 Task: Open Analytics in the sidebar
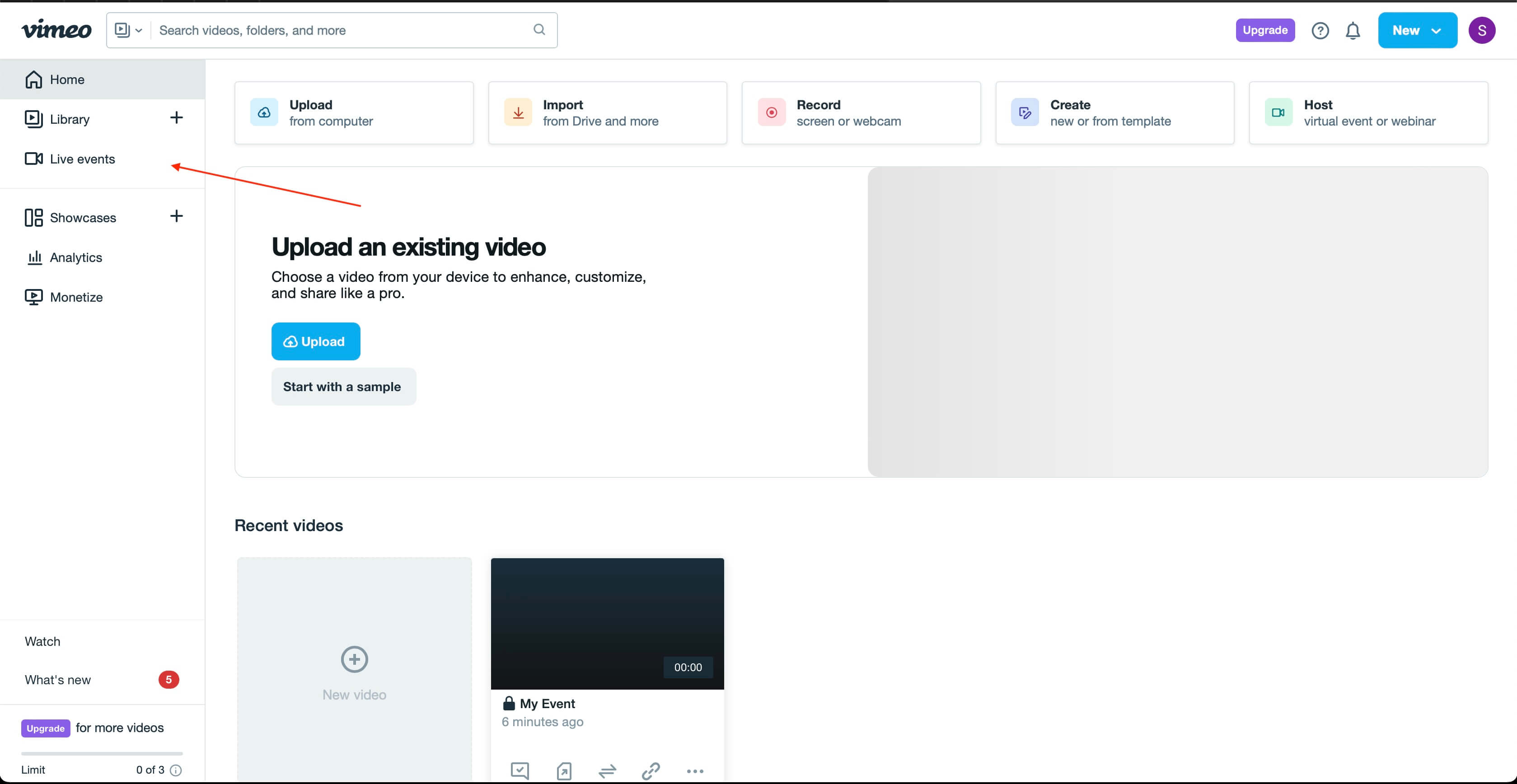tap(75, 257)
